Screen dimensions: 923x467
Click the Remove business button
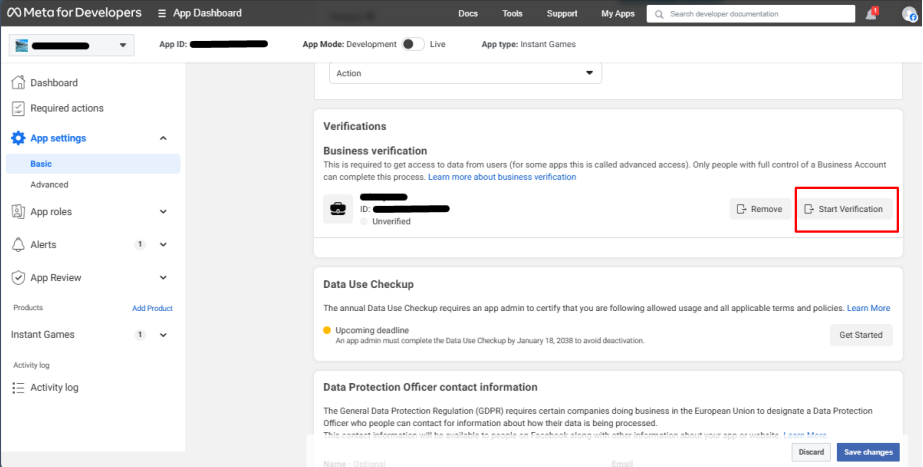[761, 209]
